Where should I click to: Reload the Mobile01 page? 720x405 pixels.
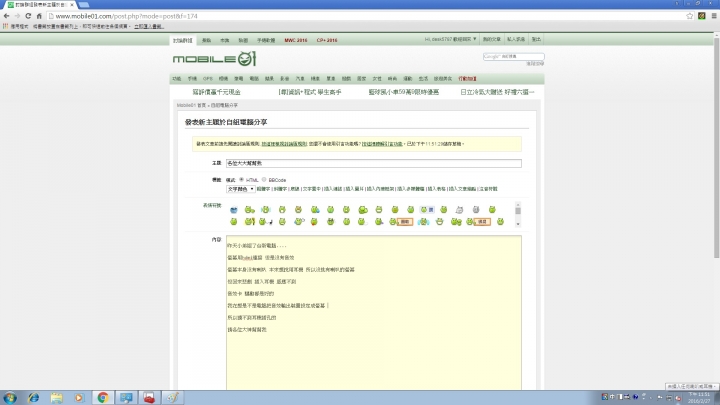pos(28,16)
